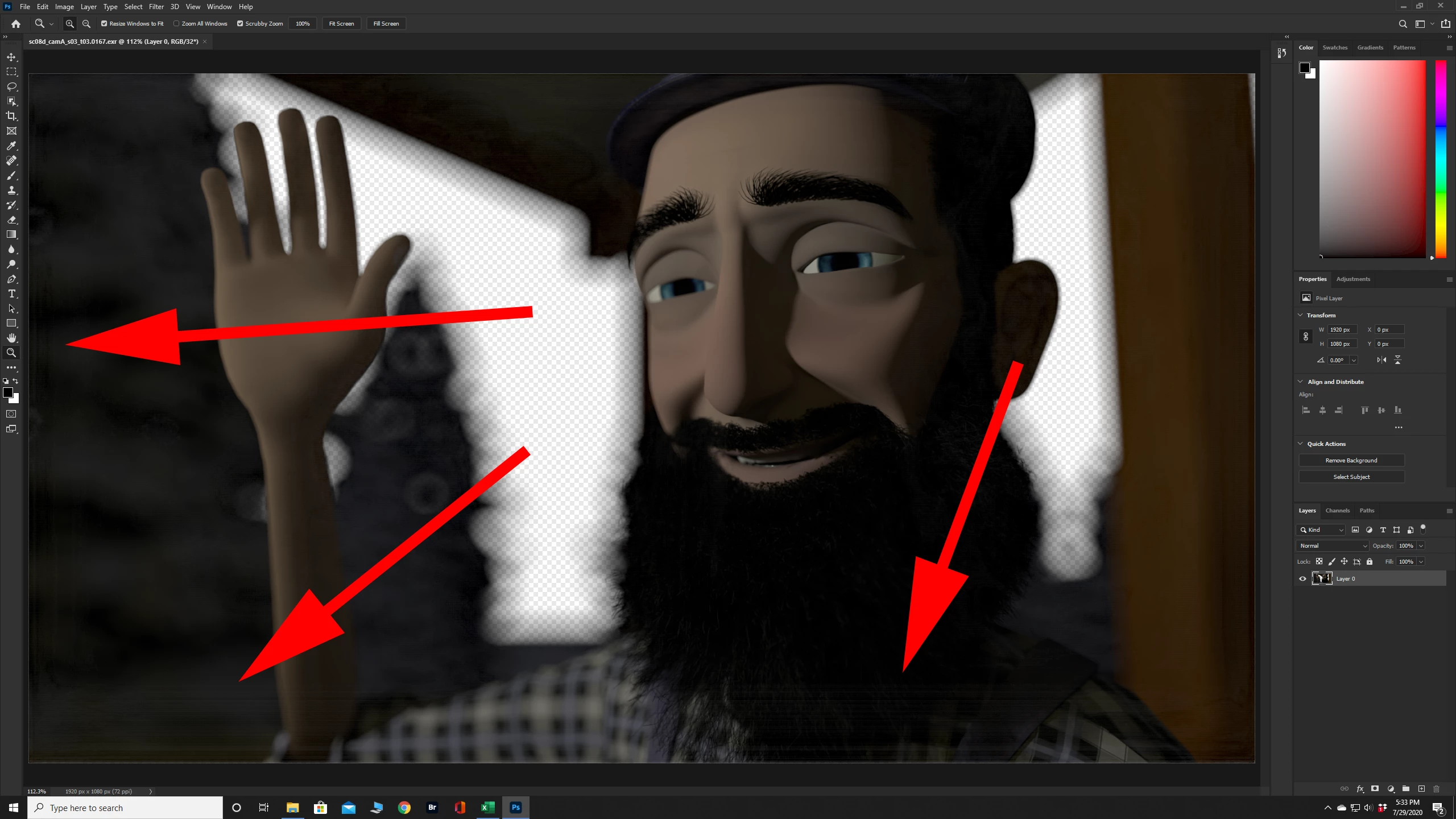Click the Remove Background button
Screen dimensions: 1456x819
(1351, 461)
